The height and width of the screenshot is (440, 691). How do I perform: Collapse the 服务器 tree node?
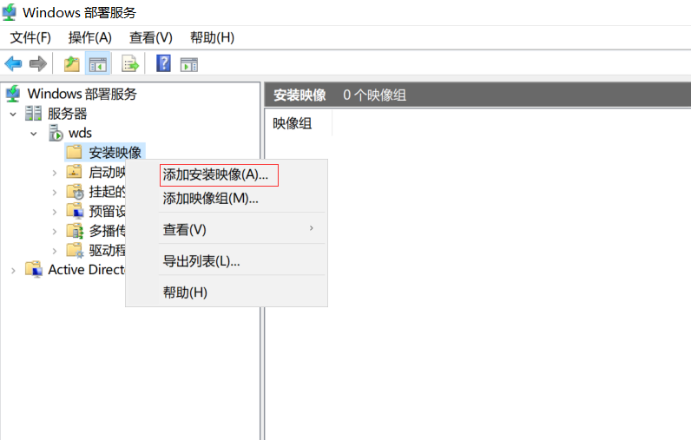pos(13,114)
